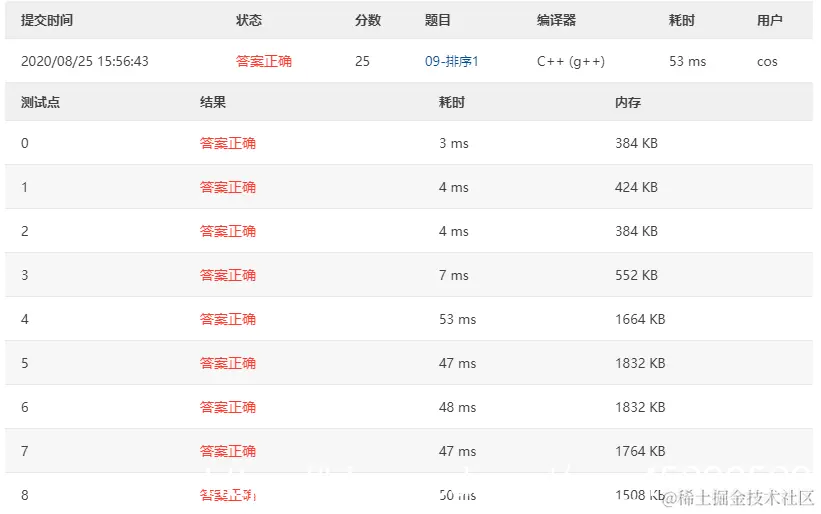Select the 4 ms time of test 2
Viewport: 821px width, 514px height.
[x=454, y=231]
